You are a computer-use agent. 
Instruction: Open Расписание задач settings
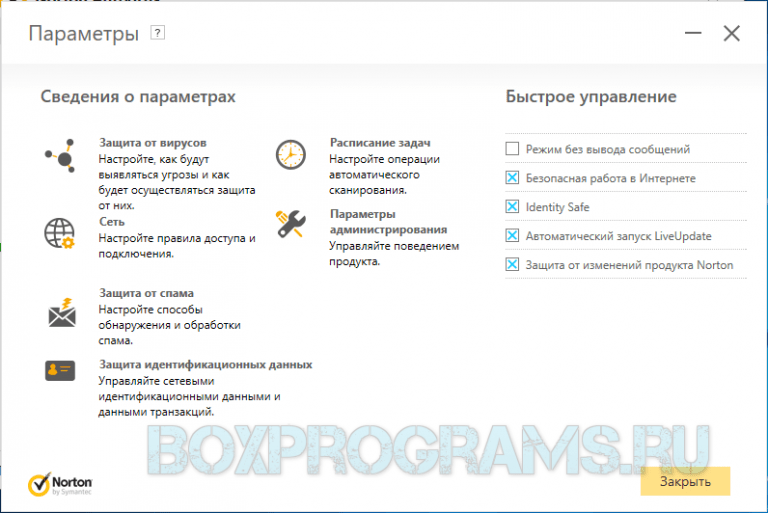pos(380,143)
